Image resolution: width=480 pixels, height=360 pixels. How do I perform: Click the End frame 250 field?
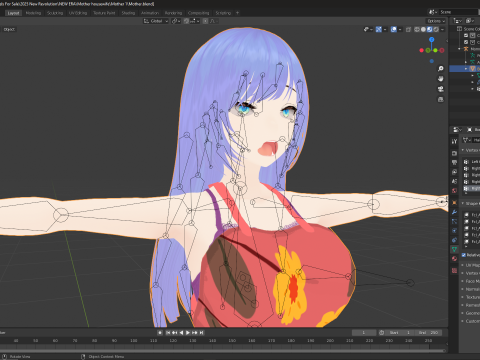(x=428, y=333)
